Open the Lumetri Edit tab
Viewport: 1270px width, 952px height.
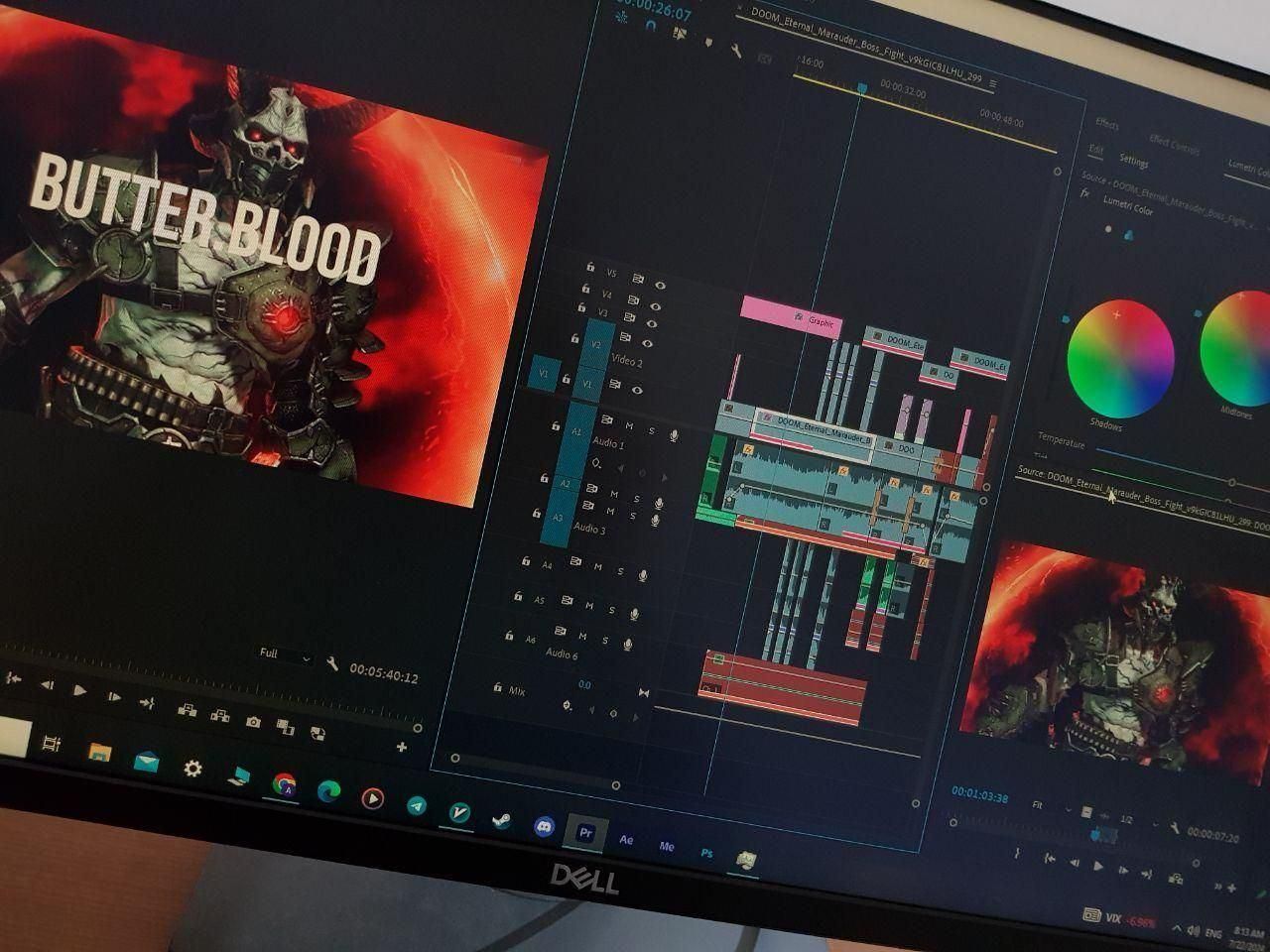(x=1096, y=150)
